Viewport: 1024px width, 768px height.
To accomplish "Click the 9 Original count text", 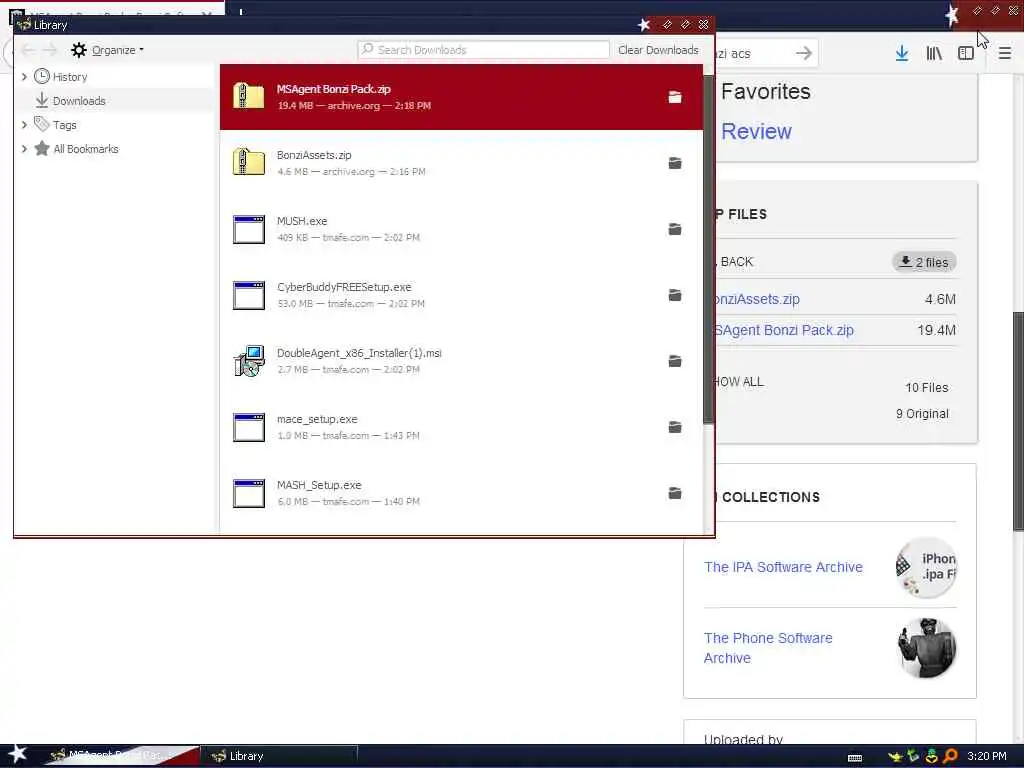I will click(x=922, y=414).
